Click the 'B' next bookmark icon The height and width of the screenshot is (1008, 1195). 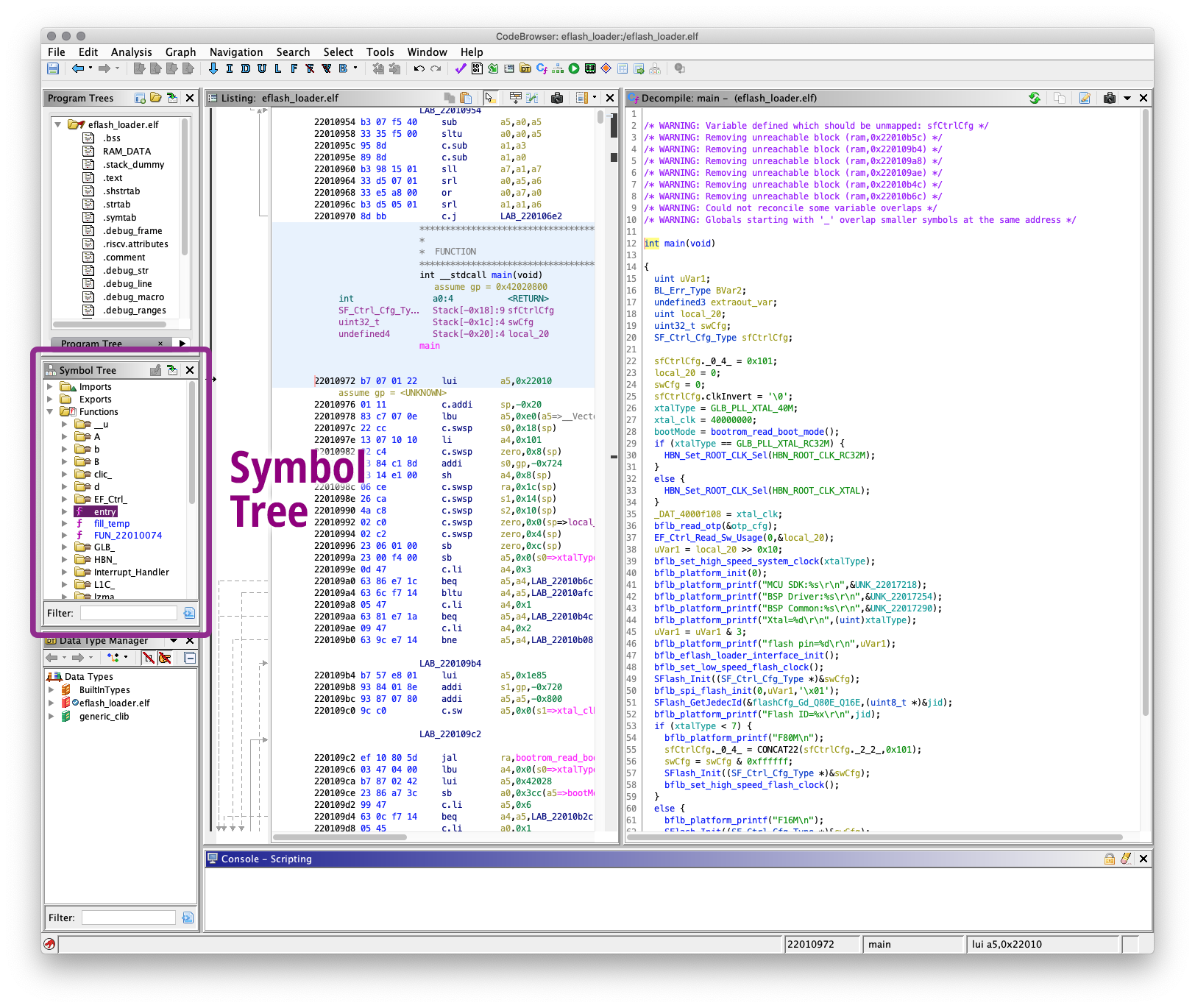343,68
